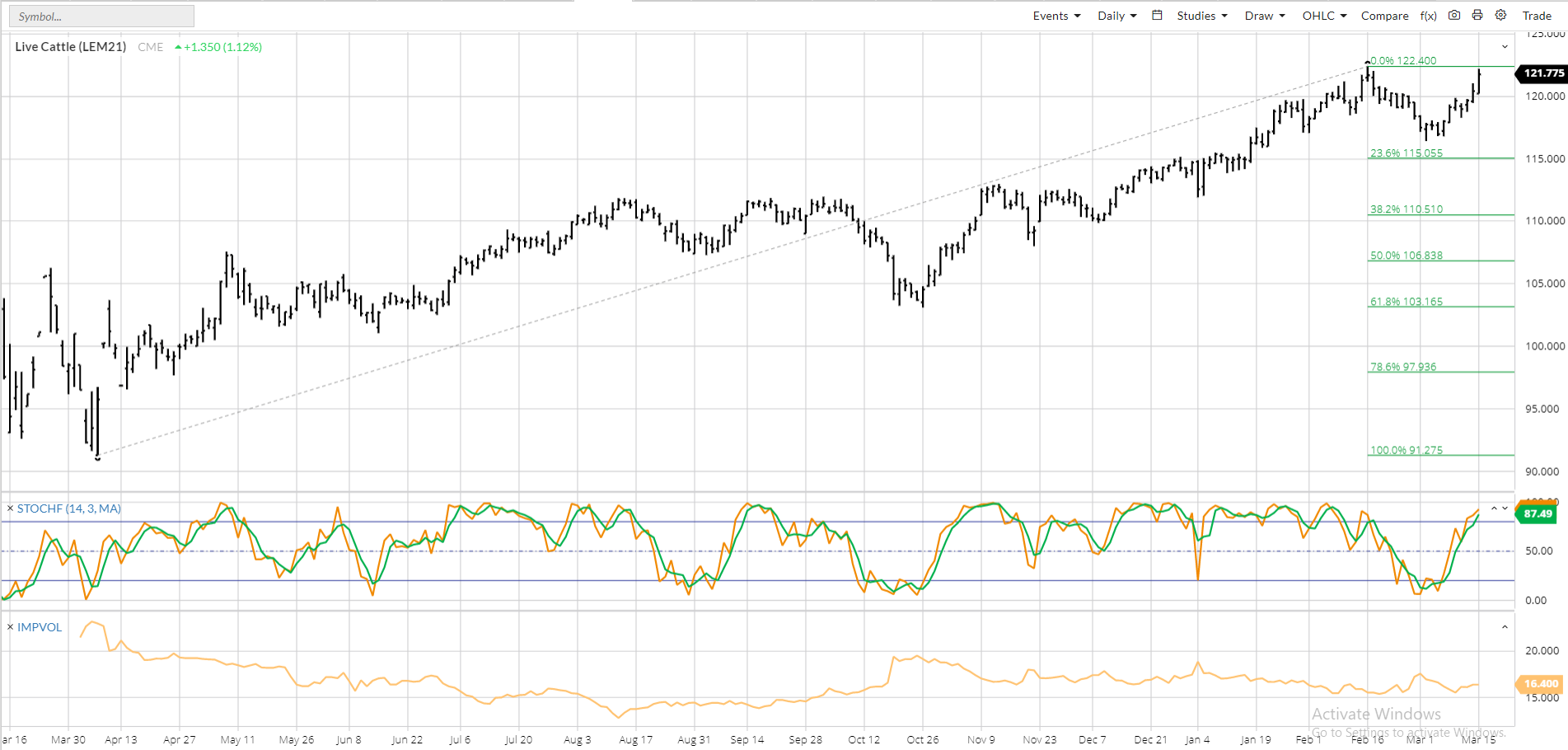
Task: Remove the IMPVOL study with its X
Action: click(10, 627)
